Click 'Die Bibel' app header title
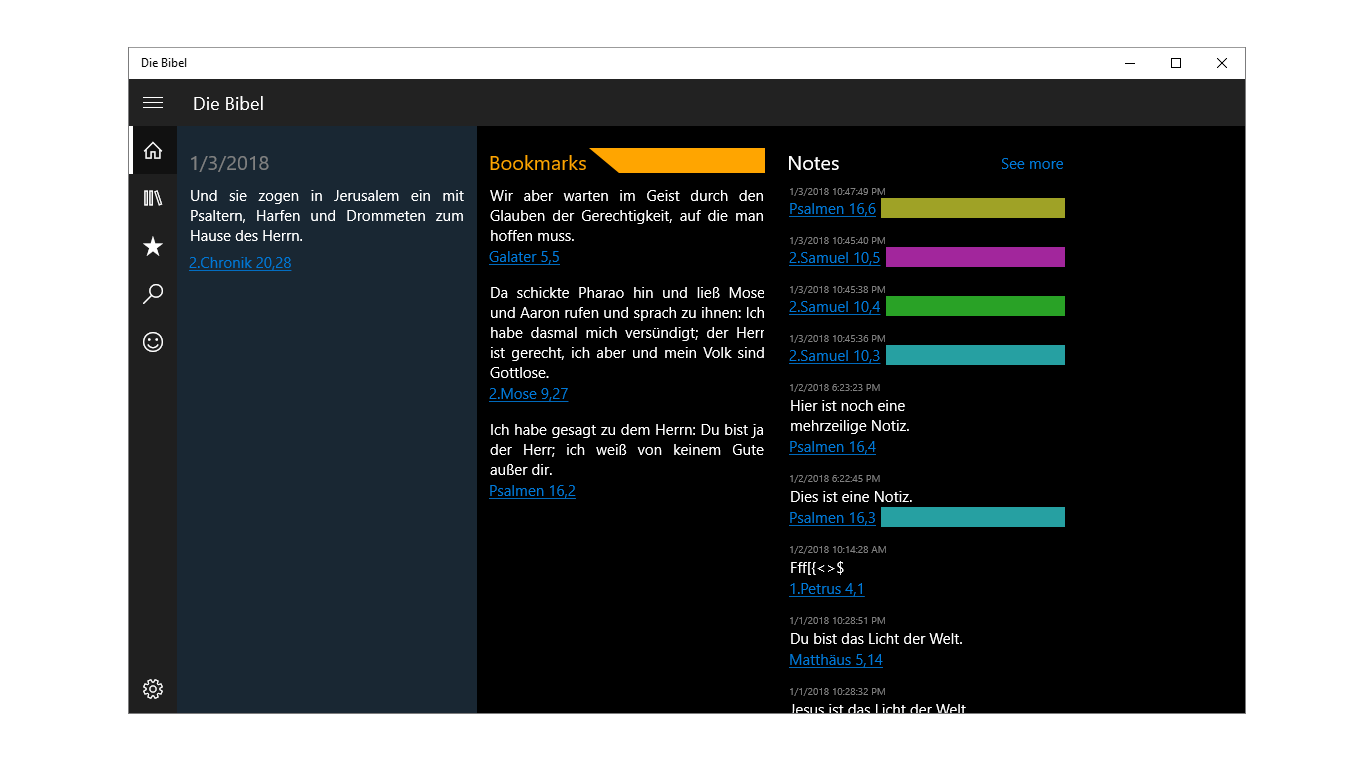This screenshot has height=768, width=1366. click(x=228, y=104)
